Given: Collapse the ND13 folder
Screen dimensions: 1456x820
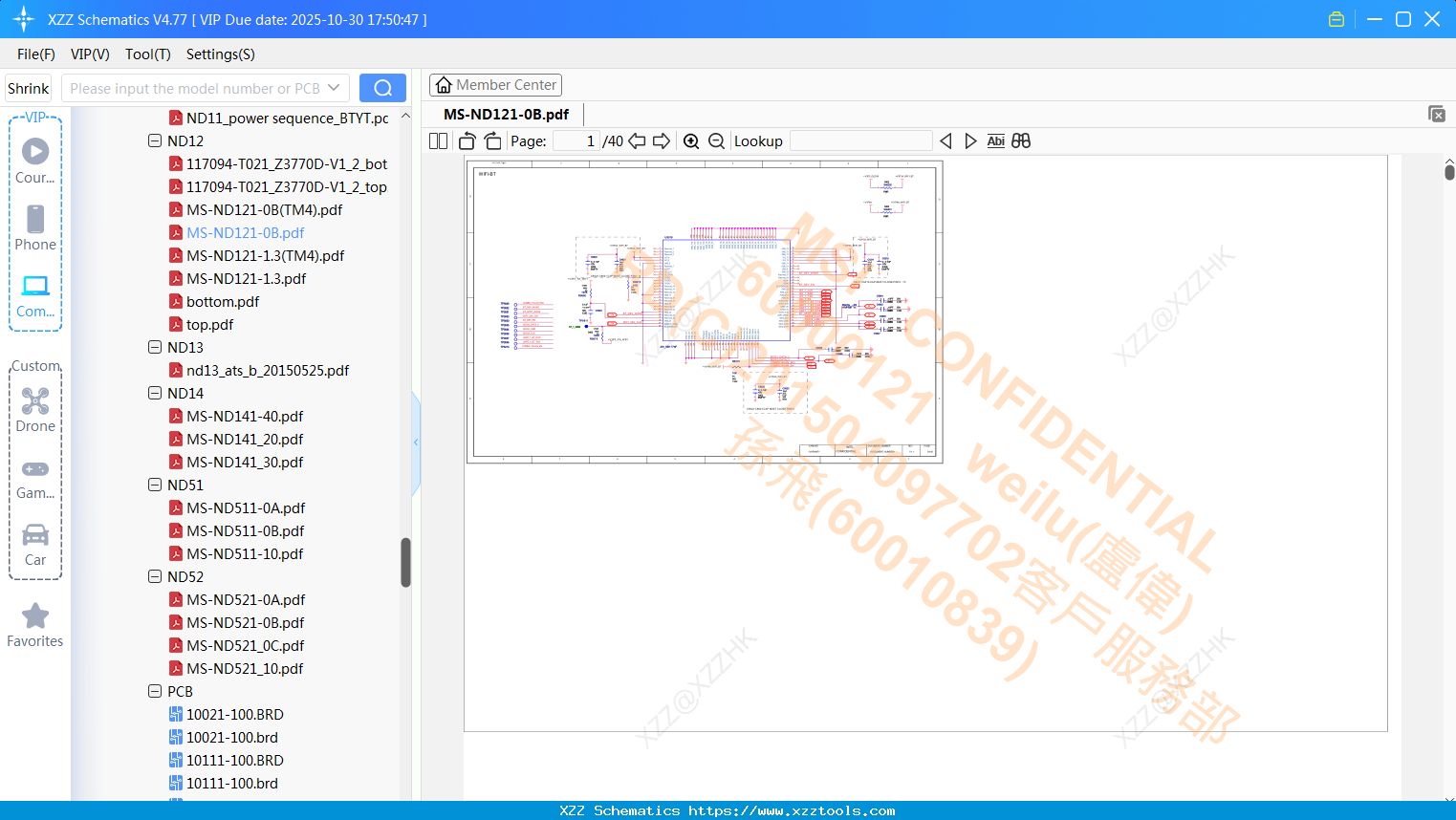Looking at the screenshot, I should pos(155,347).
